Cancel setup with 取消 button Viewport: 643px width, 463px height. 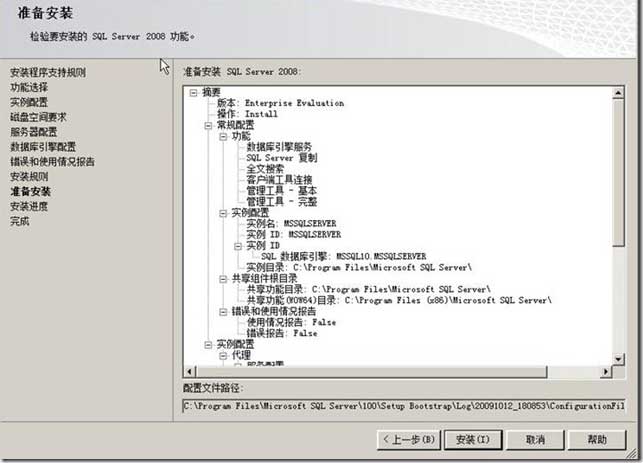(x=535, y=440)
